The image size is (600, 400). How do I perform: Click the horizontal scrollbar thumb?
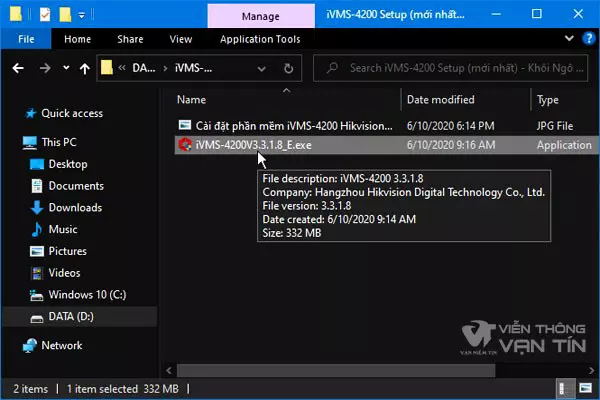[x=336, y=370]
